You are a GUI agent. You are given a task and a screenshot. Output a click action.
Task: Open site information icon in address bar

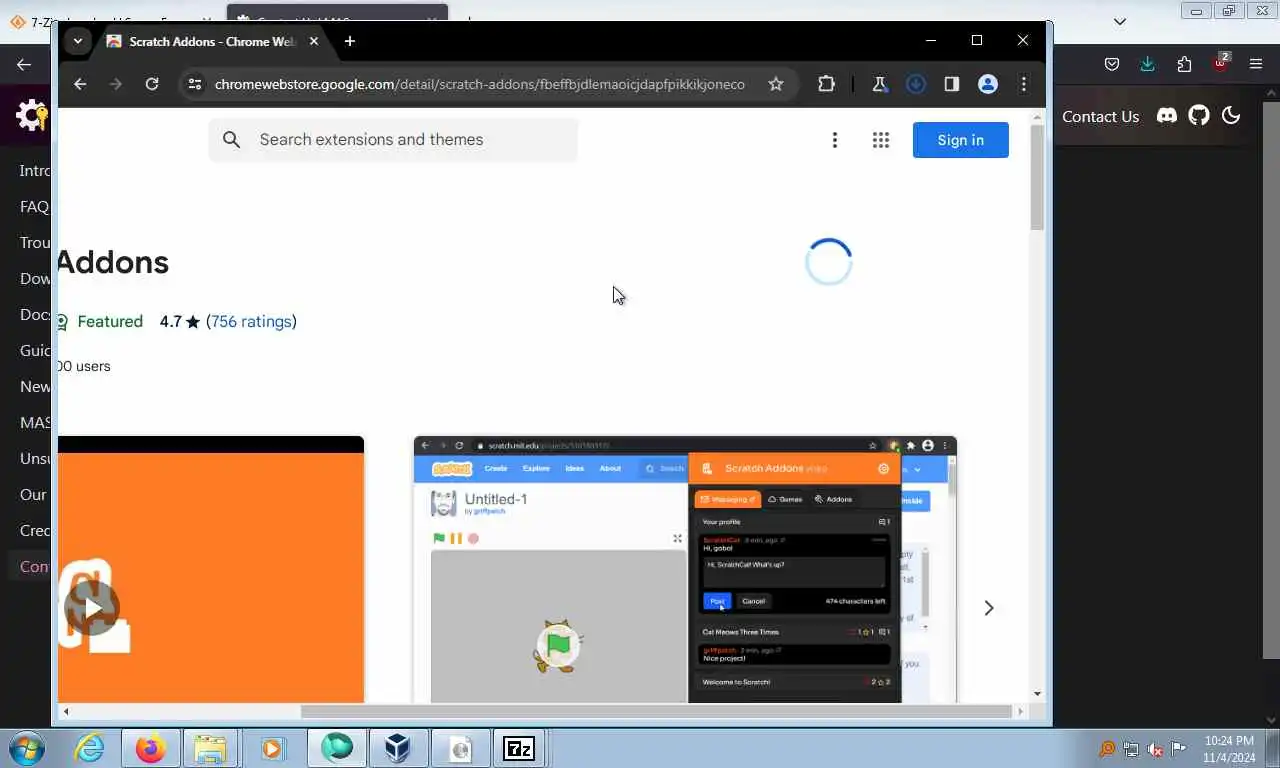pyautogui.click(x=195, y=84)
